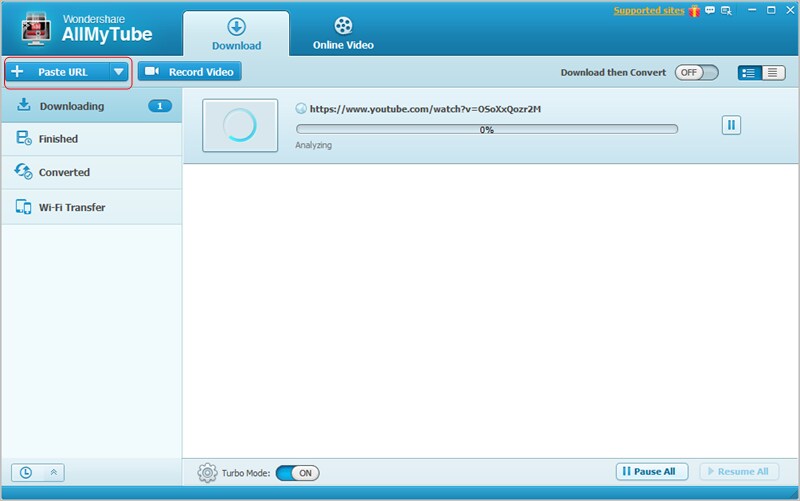Click the Record Video button
The height and width of the screenshot is (501, 800).
(x=189, y=71)
